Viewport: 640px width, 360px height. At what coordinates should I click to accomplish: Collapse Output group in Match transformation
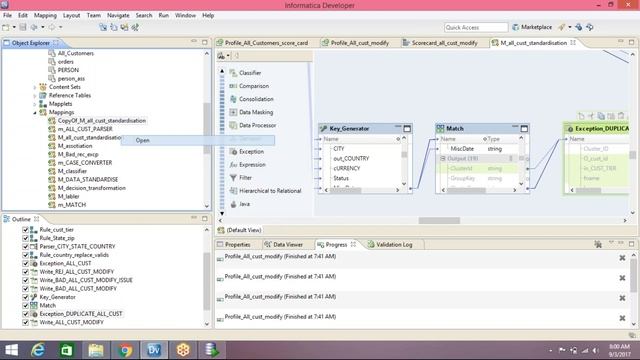(443, 158)
